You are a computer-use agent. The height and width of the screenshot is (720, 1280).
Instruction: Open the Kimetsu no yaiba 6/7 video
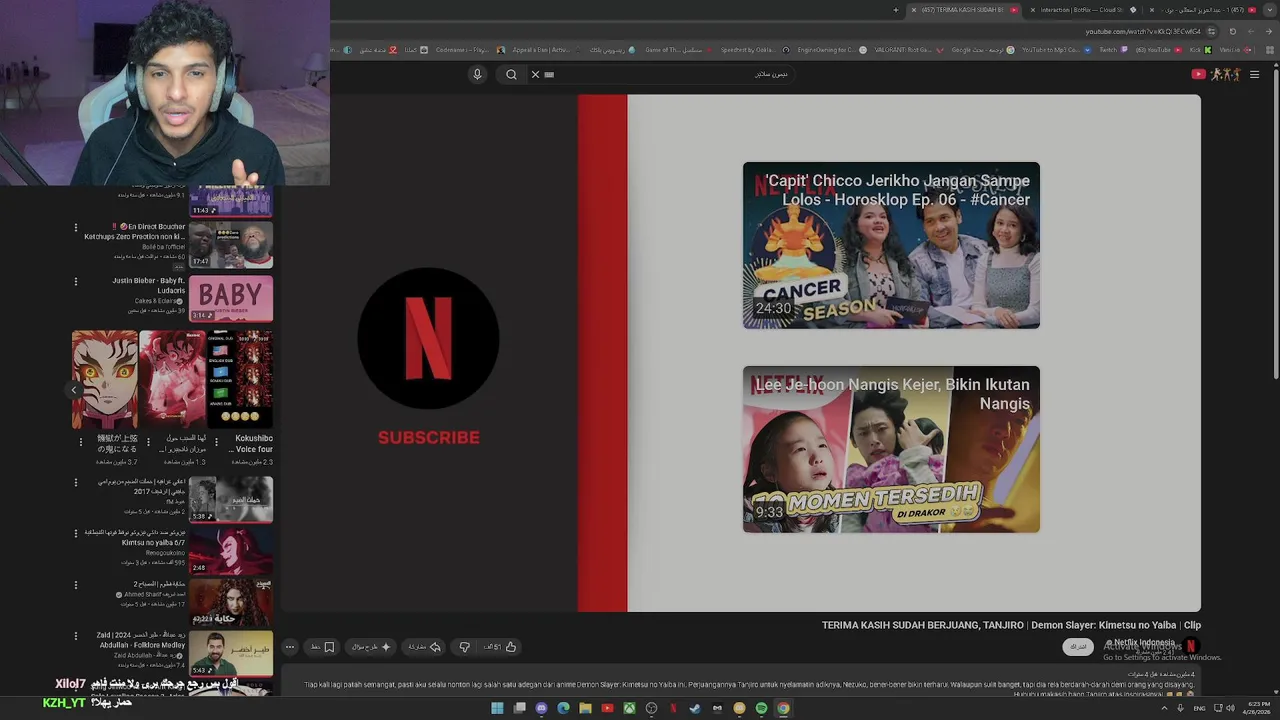(231, 550)
